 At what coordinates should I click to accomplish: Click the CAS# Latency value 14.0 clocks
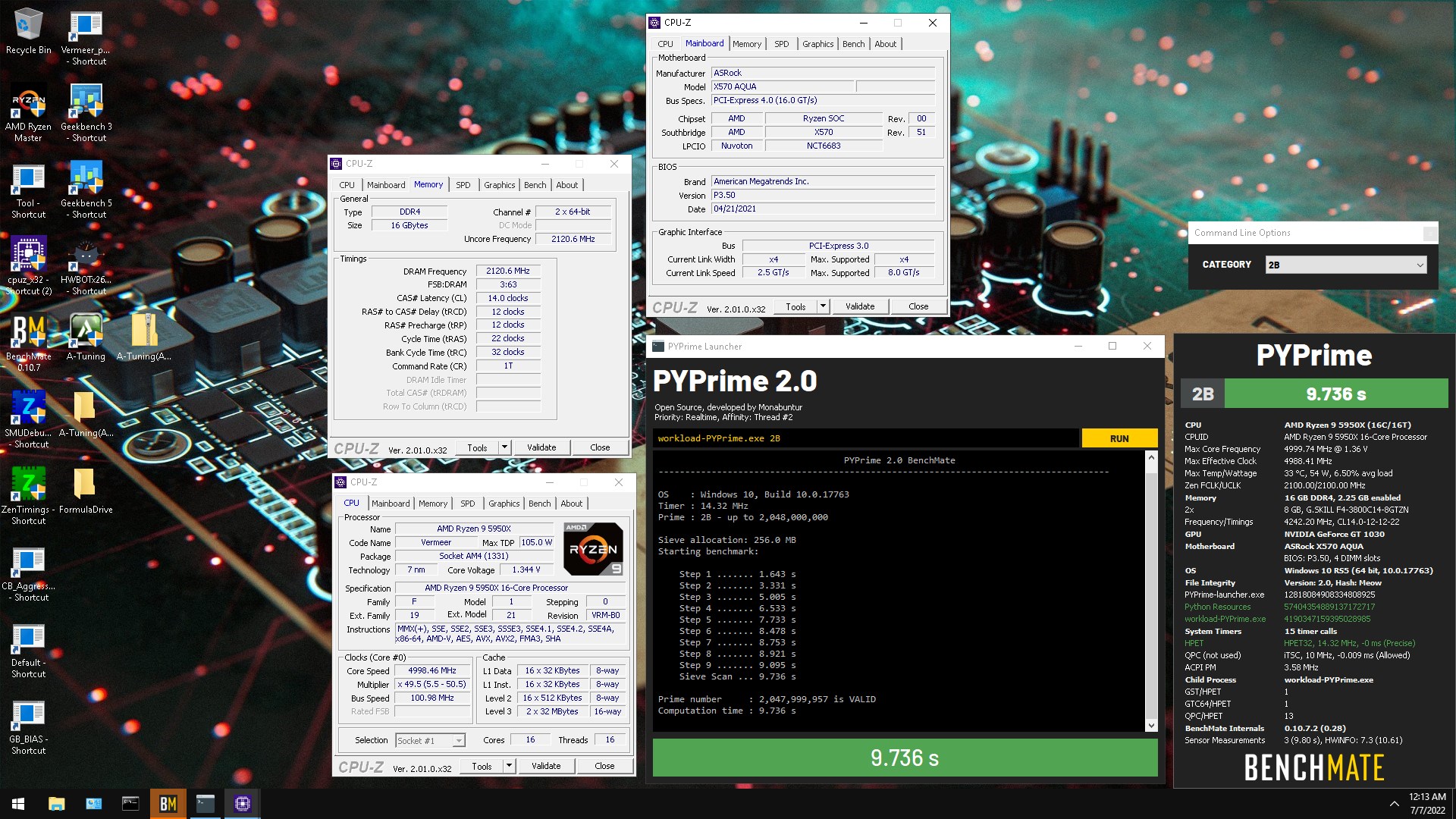508,298
